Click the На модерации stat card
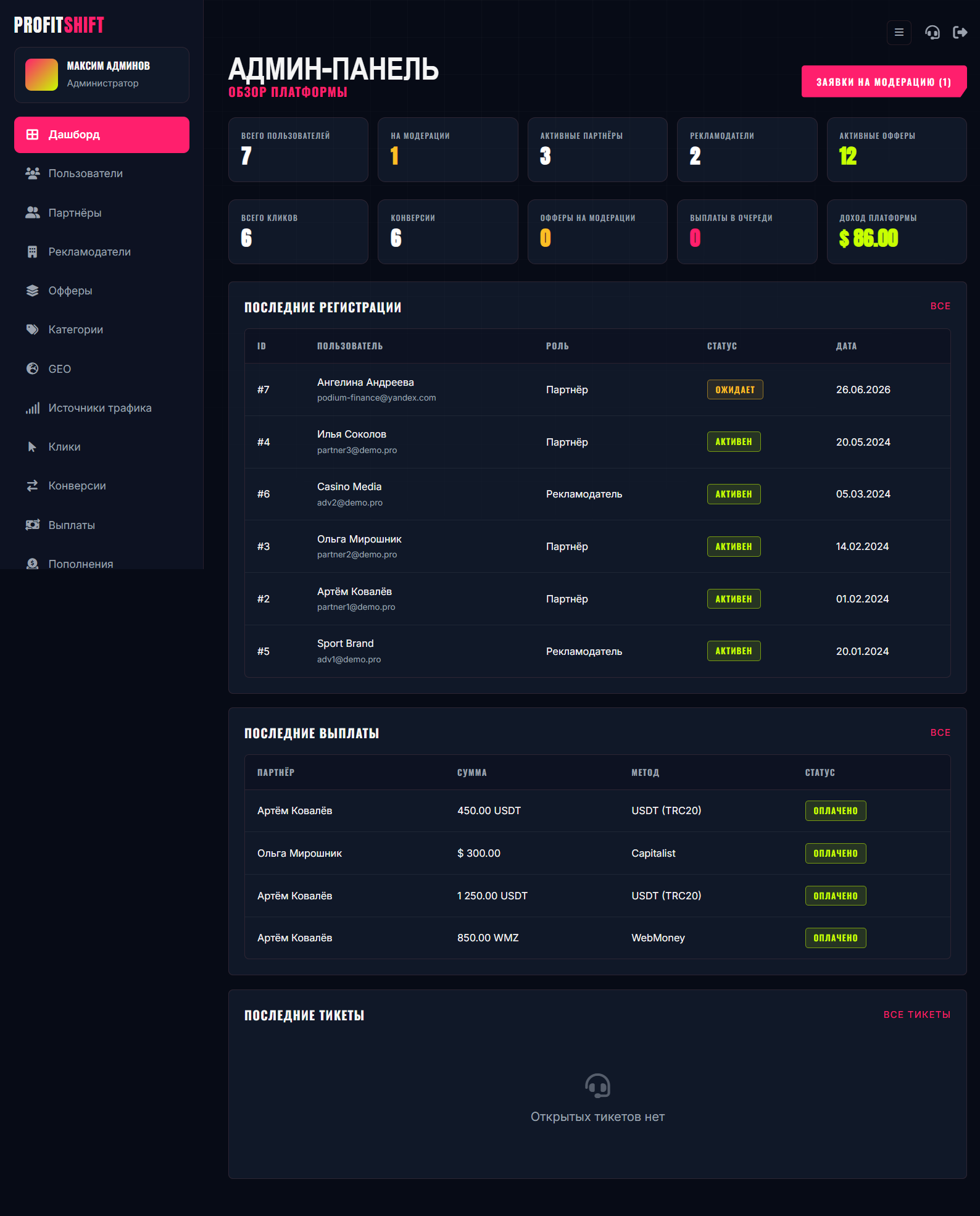The width and height of the screenshot is (980, 1216). (x=448, y=150)
